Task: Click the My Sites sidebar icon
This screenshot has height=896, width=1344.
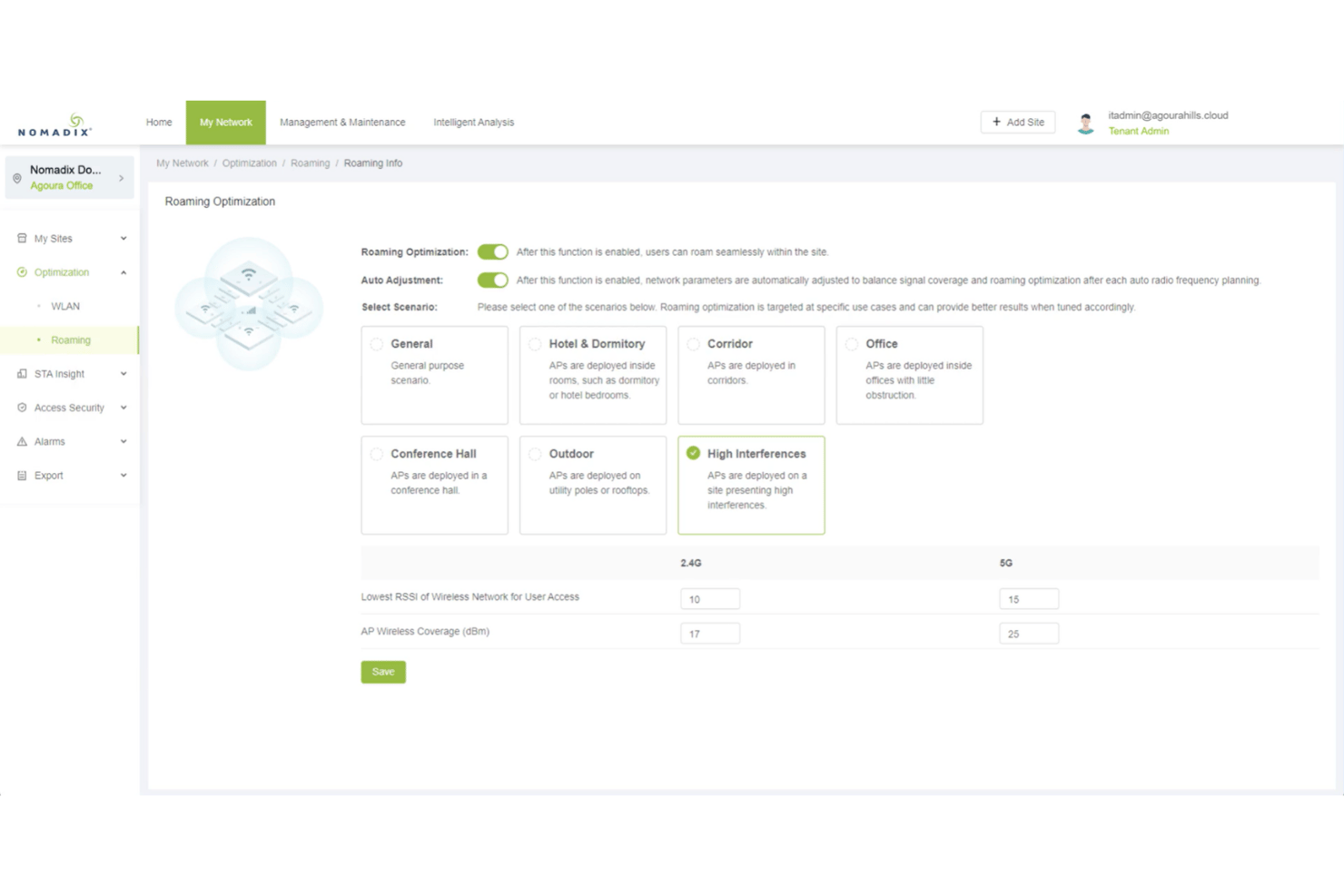Action: point(22,238)
